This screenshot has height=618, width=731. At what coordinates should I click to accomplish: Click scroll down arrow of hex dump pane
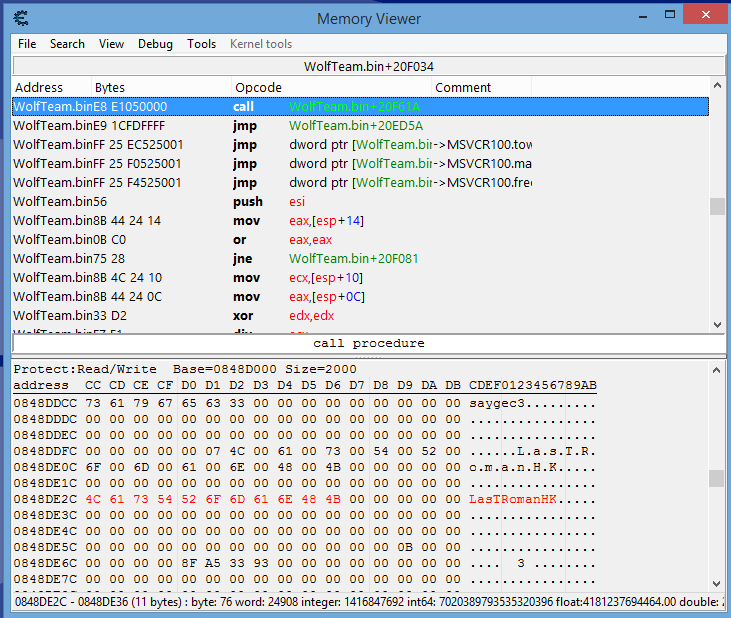[717, 584]
